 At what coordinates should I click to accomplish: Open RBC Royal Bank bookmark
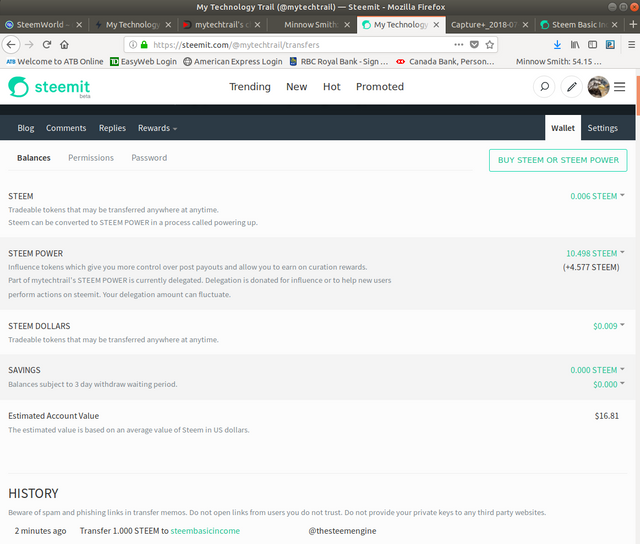tap(339, 62)
